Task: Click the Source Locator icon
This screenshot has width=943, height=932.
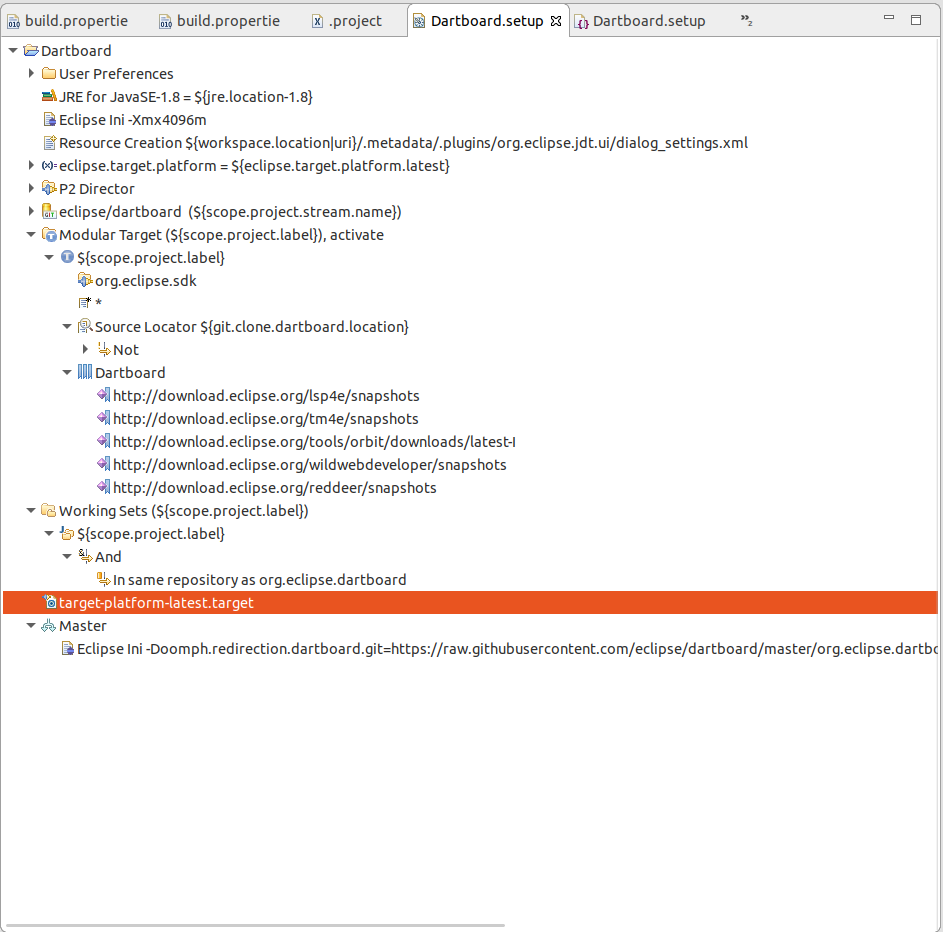Action: [85, 327]
